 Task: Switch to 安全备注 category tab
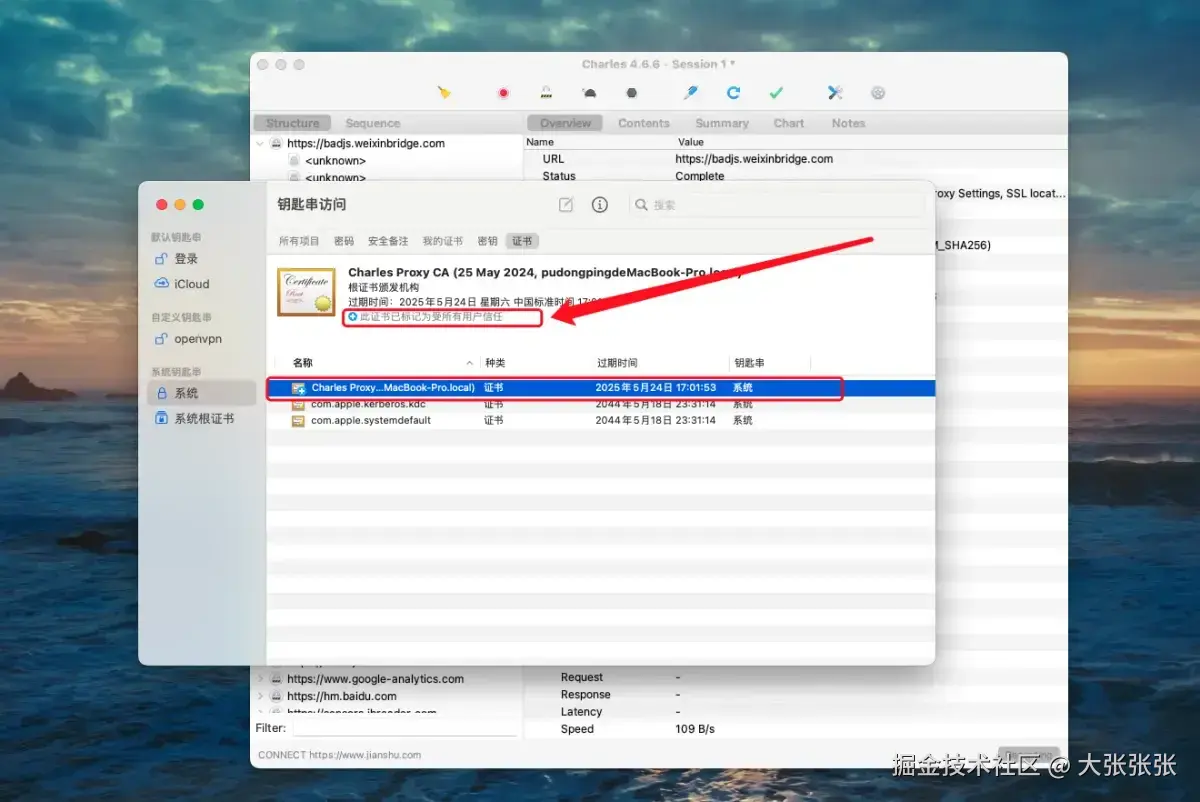[388, 241]
